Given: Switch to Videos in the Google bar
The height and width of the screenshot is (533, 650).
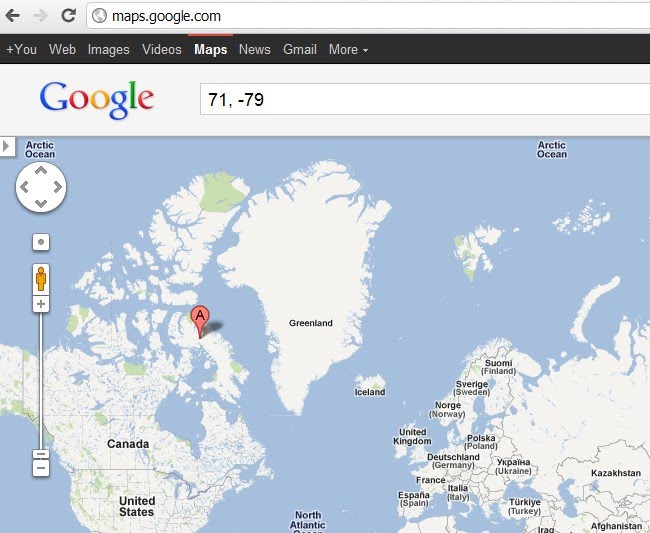Looking at the screenshot, I should 162,49.
